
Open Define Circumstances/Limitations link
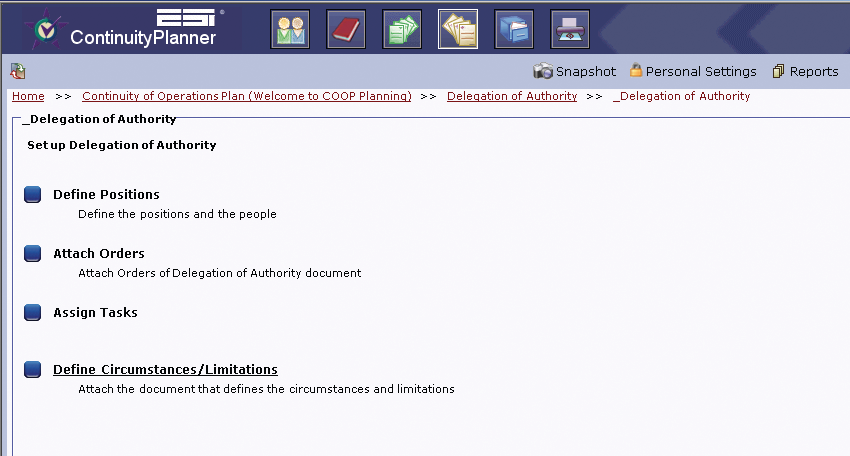165,369
